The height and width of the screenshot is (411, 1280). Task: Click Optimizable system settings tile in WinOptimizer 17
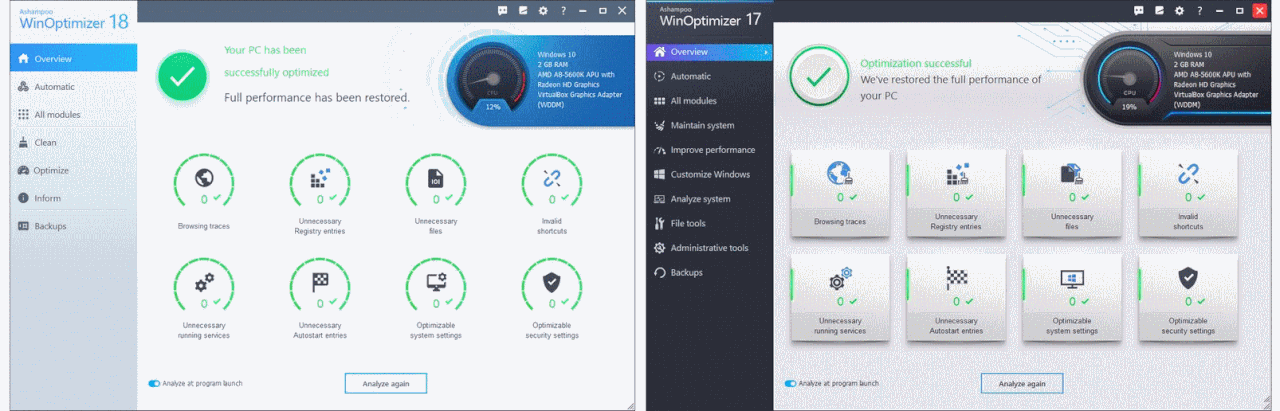[x=1072, y=297]
